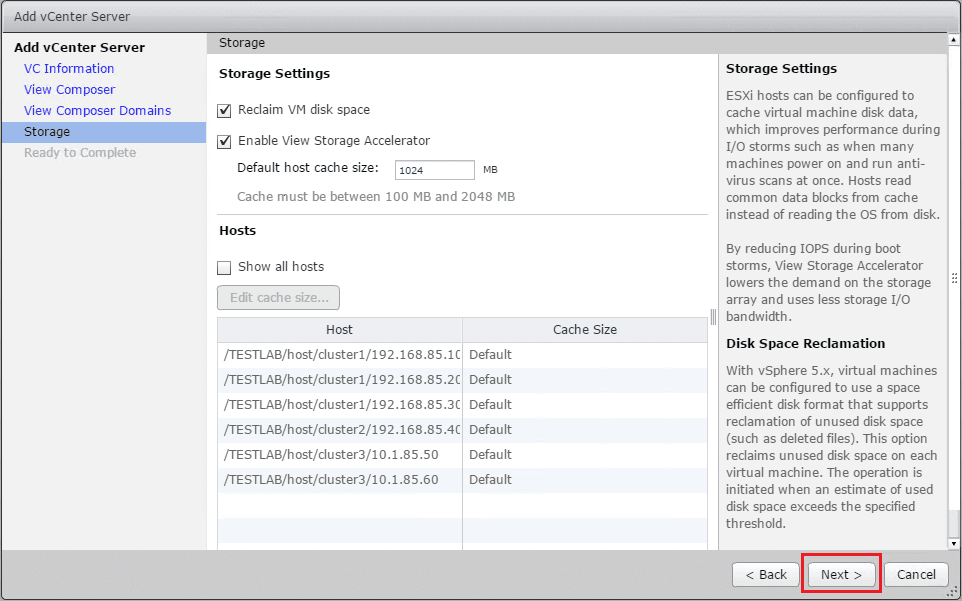The height and width of the screenshot is (601, 962).
Task: Select cluster3 host 10.1.85.60 row
Action: [x=340, y=480]
